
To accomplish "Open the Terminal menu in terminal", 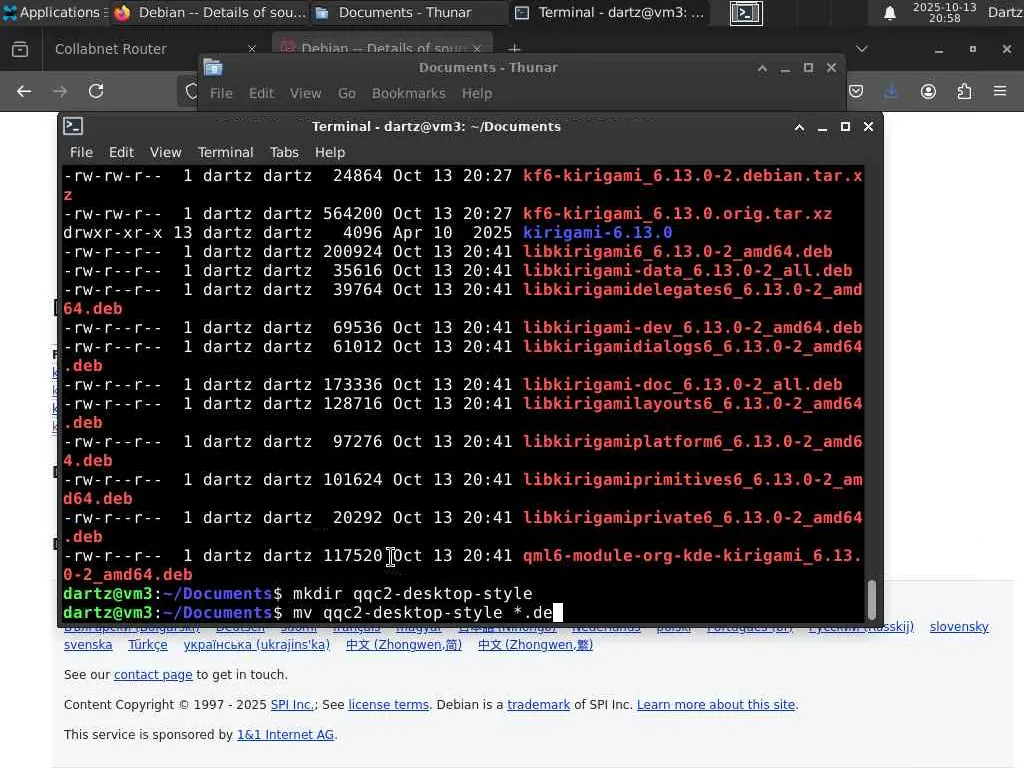I will tap(225, 152).
